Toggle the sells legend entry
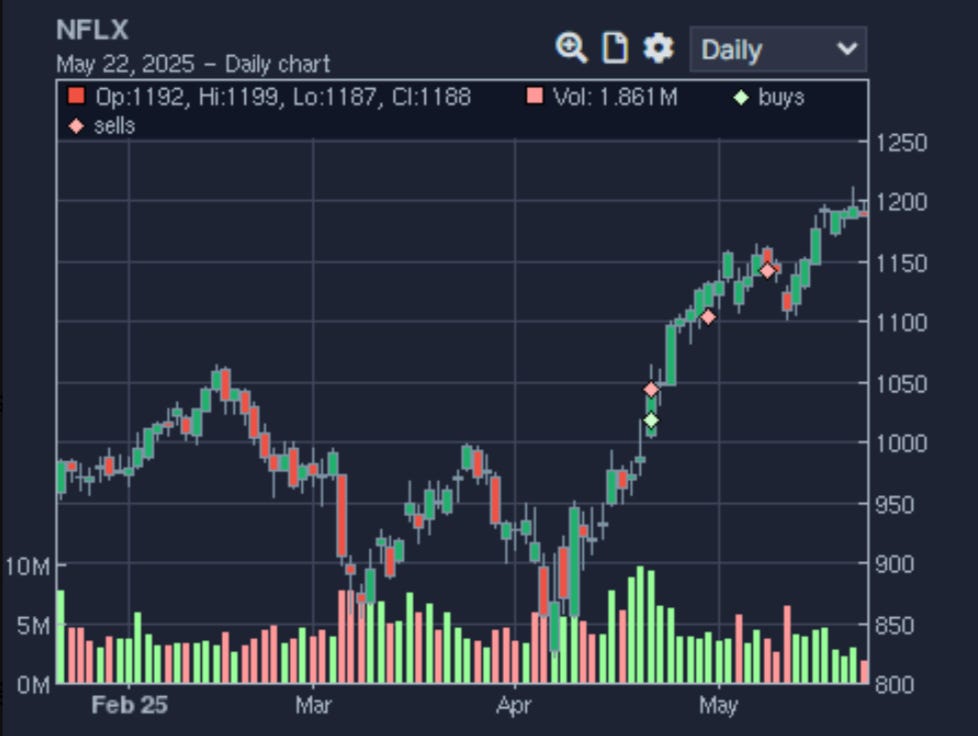 click(102, 126)
